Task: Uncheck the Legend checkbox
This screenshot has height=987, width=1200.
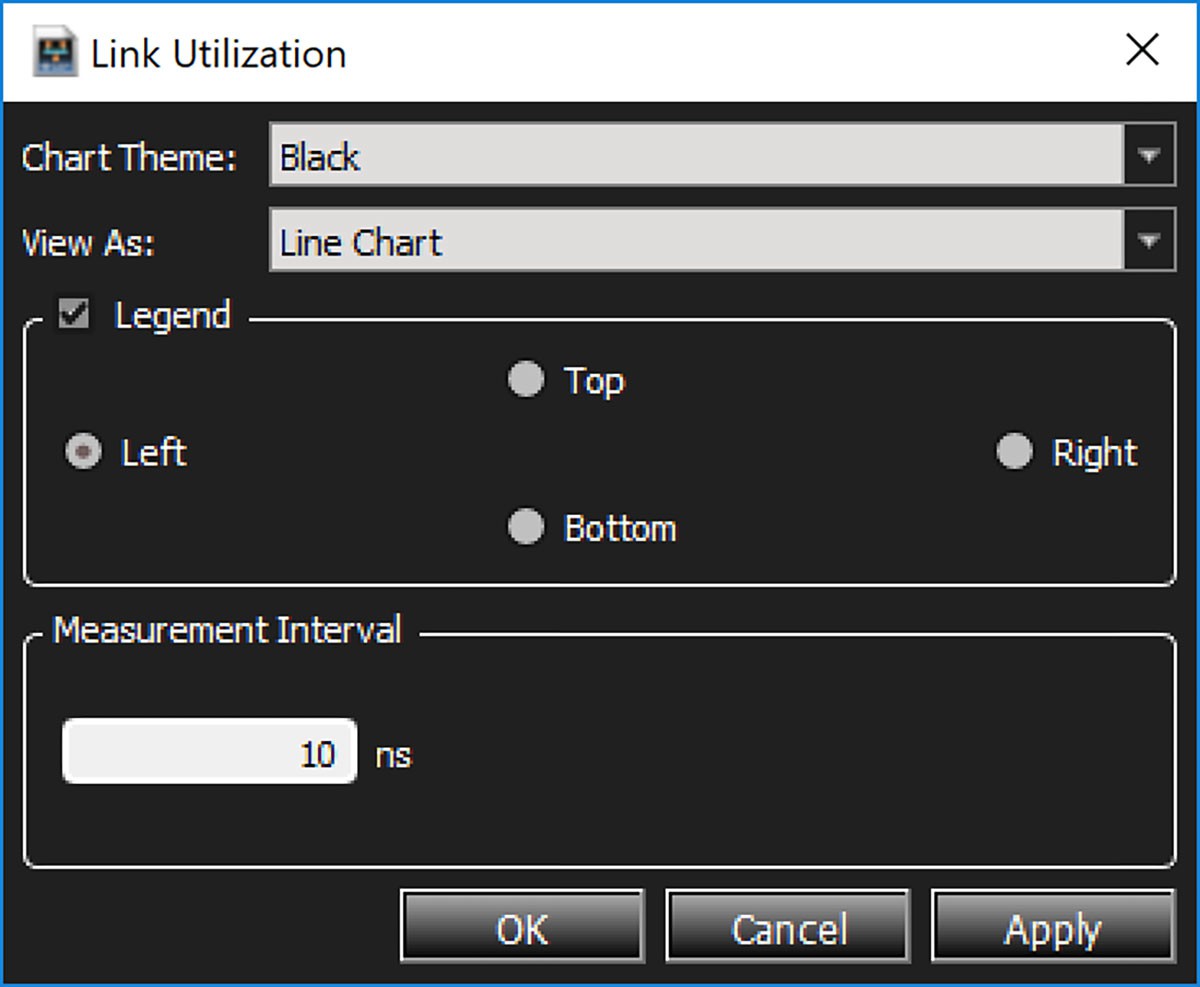Action: (x=74, y=315)
